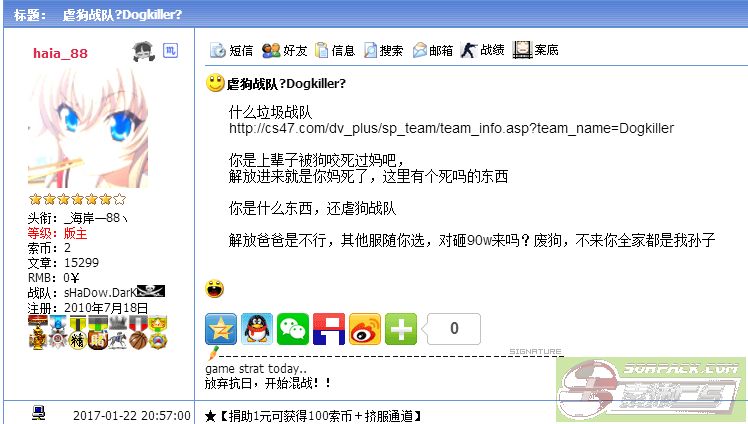
Task: Click the share count box
Action: click(454, 329)
